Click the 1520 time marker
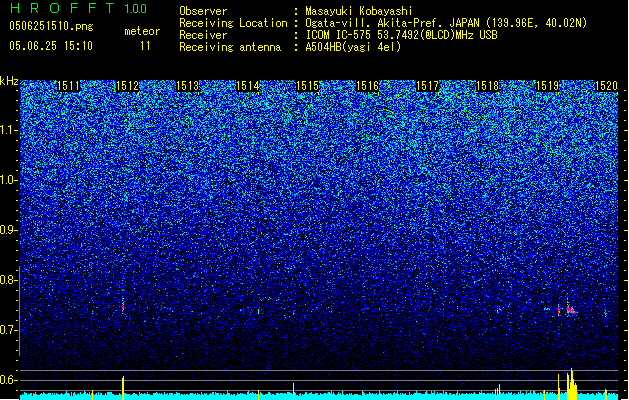The width and height of the screenshot is (629, 400). pos(606,86)
